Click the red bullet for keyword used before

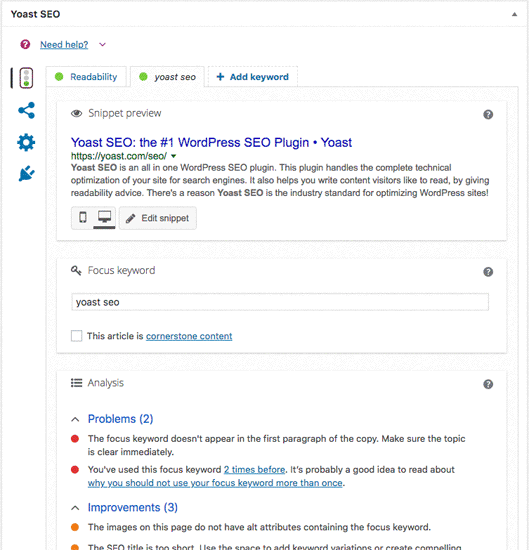(x=75, y=470)
